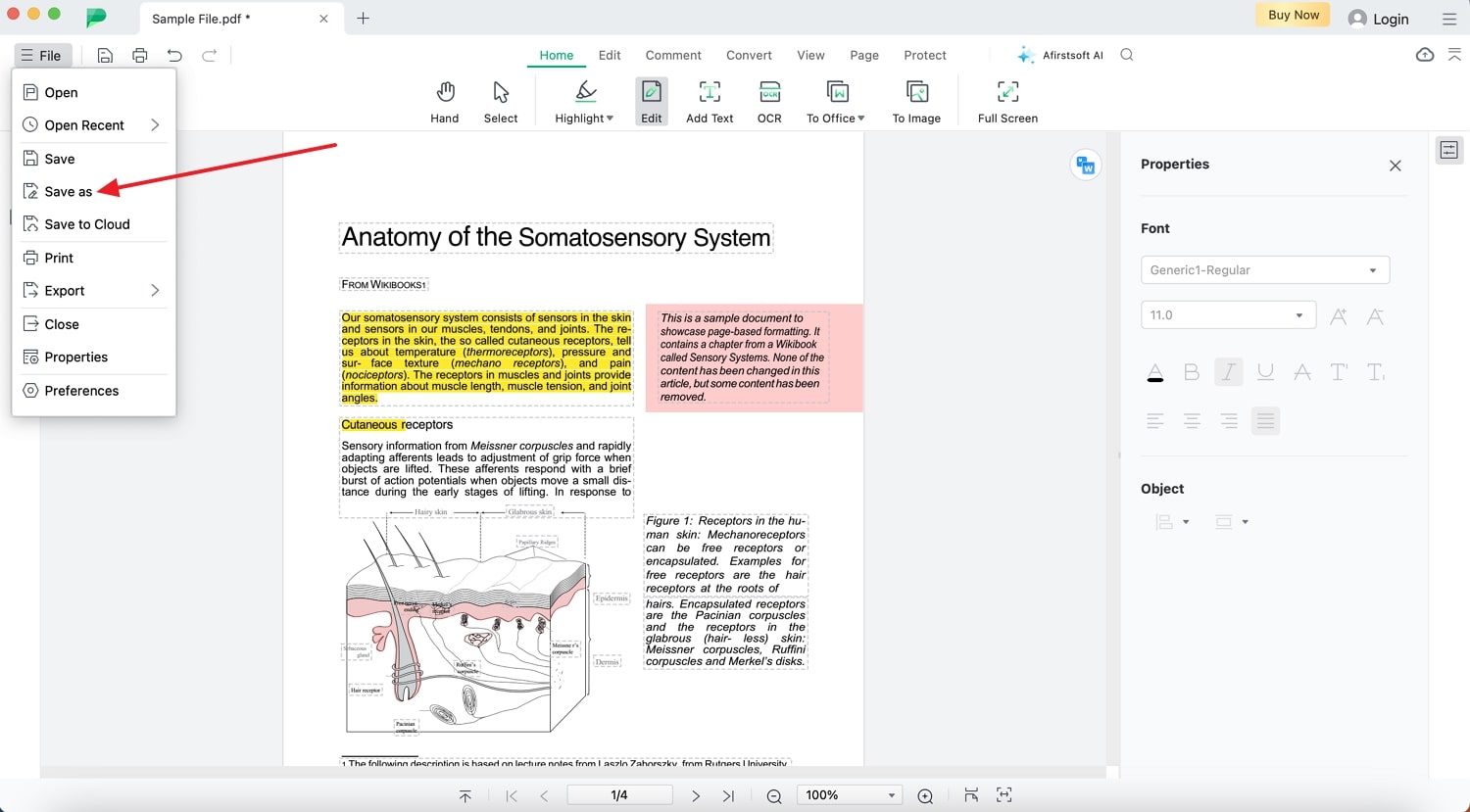Toggle Italic formatting
This screenshot has height=812, width=1470.
click(1229, 372)
